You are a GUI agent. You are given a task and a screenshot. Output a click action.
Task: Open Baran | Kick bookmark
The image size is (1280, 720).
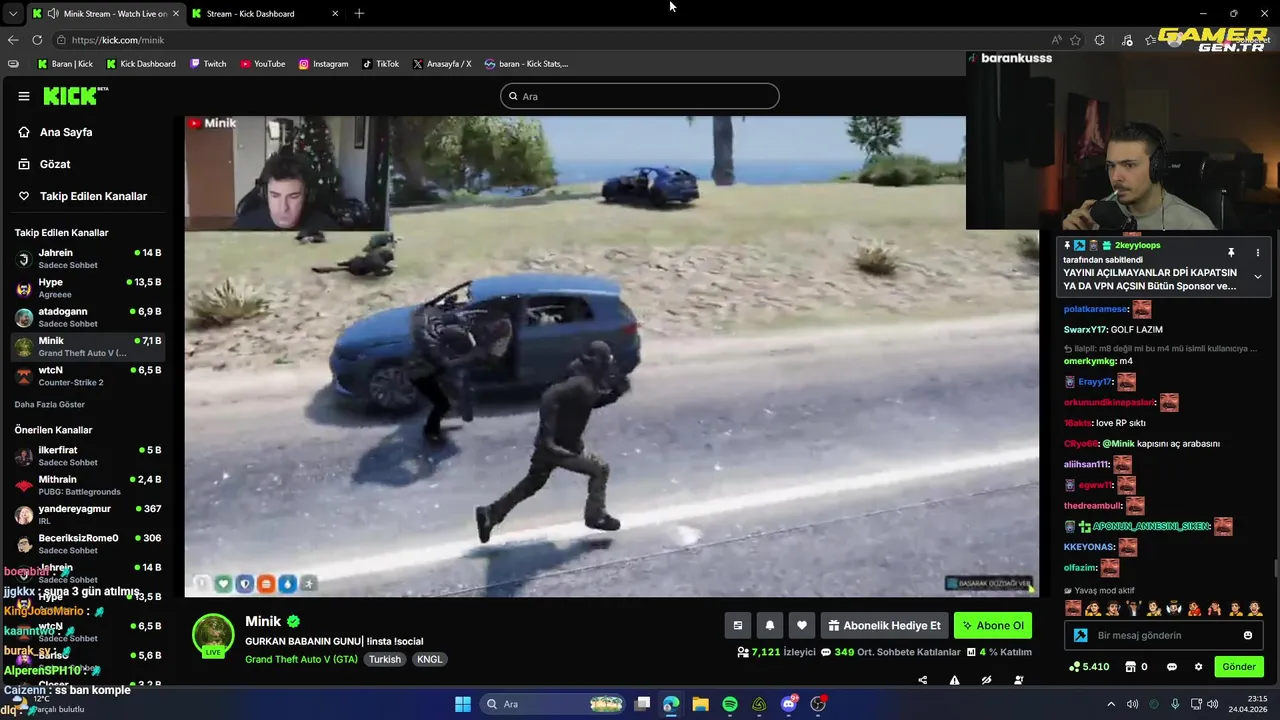coord(65,64)
